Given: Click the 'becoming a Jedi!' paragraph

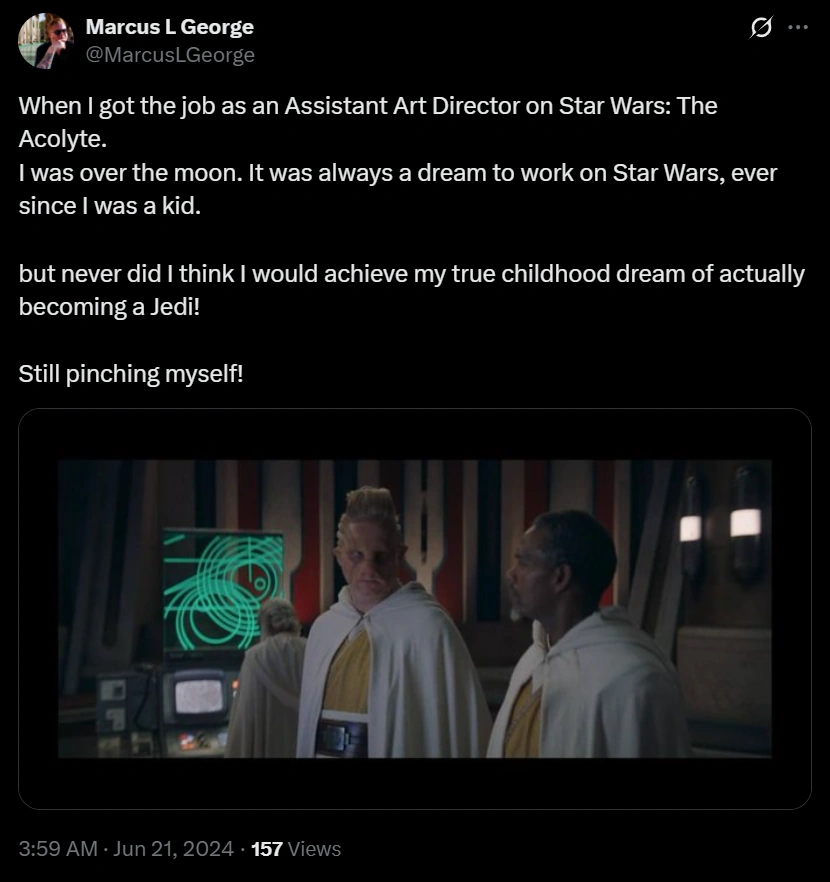Looking at the screenshot, I should point(411,290).
